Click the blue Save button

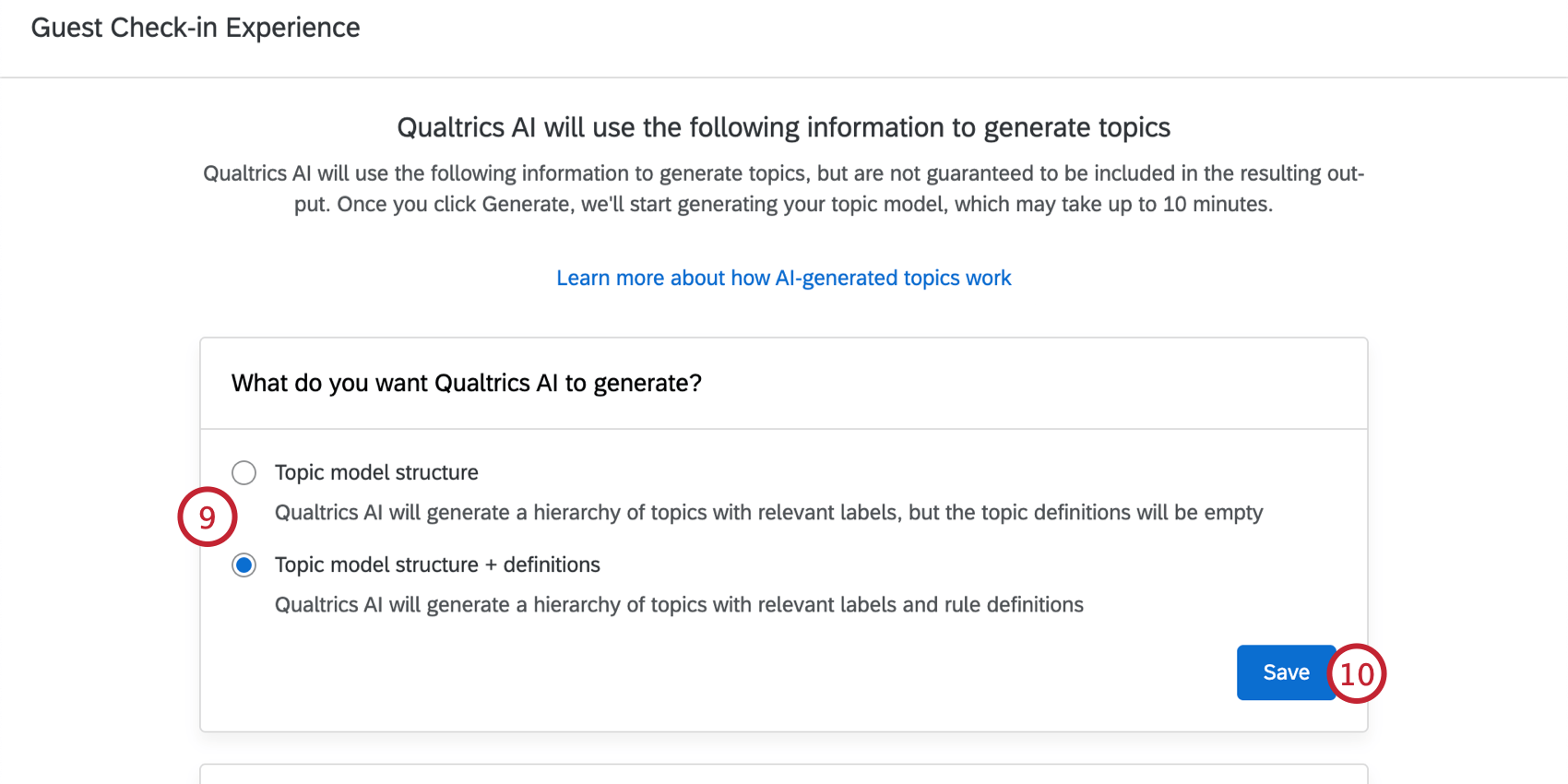pyautogui.click(x=1285, y=672)
